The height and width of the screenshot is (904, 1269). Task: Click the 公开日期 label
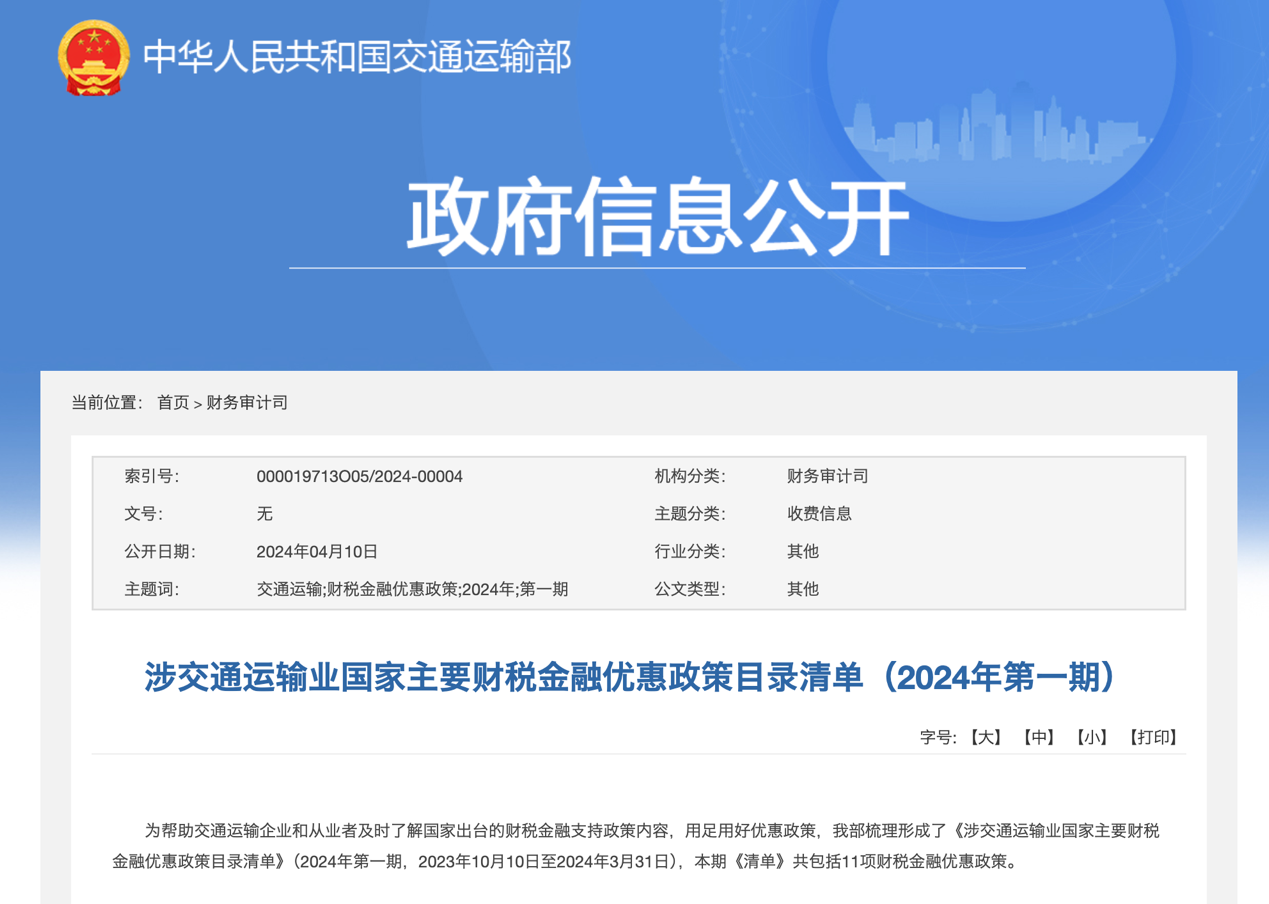(160, 552)
